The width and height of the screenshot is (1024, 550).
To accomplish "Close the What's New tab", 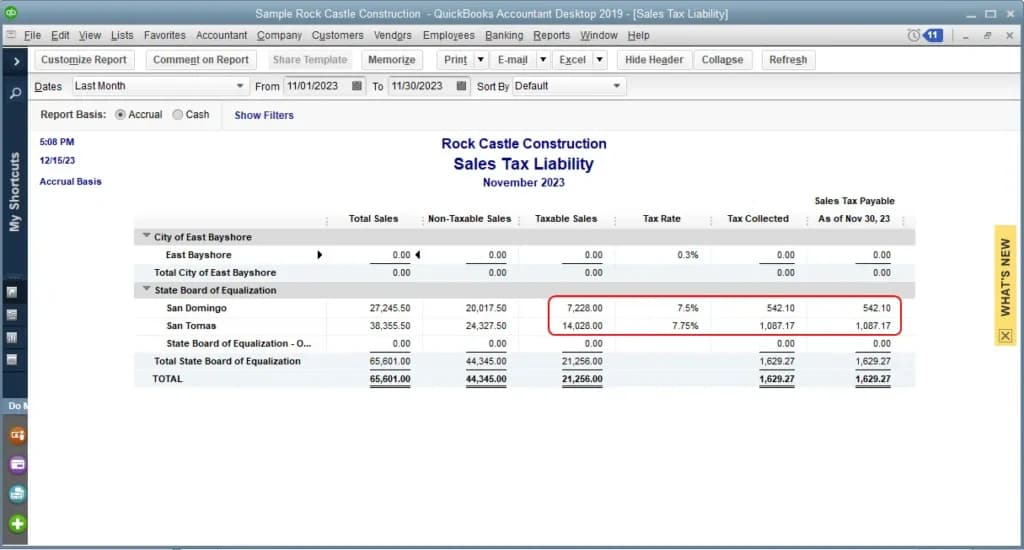I will click(1005, 336).
